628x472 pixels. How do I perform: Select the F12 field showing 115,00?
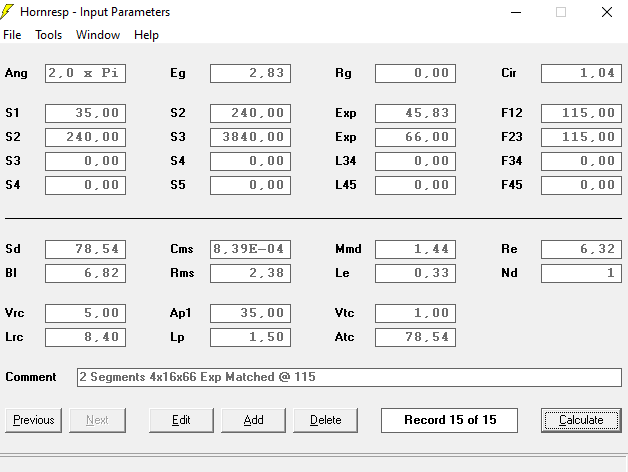point(581,113)
